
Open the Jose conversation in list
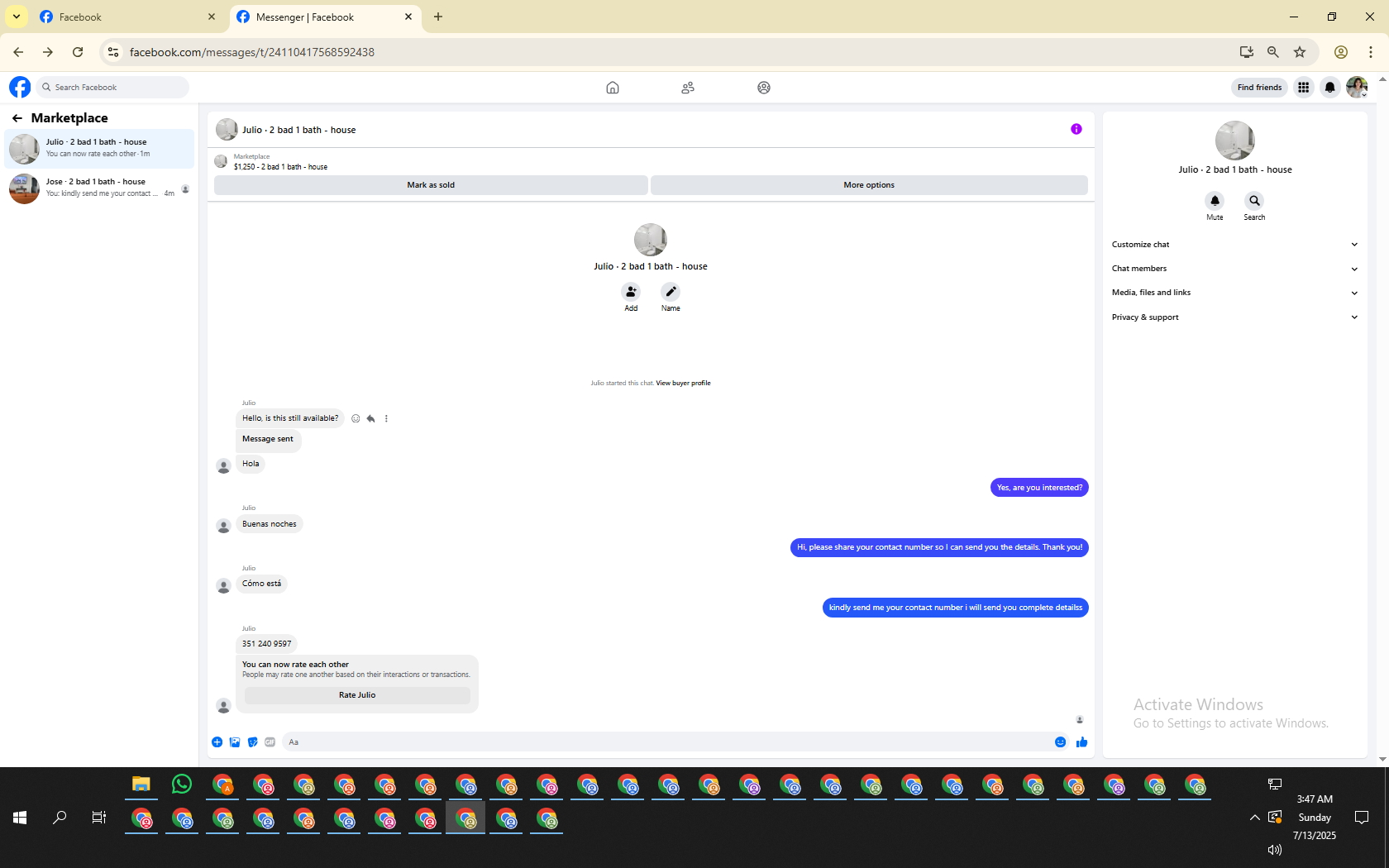[x=99, y=188]
